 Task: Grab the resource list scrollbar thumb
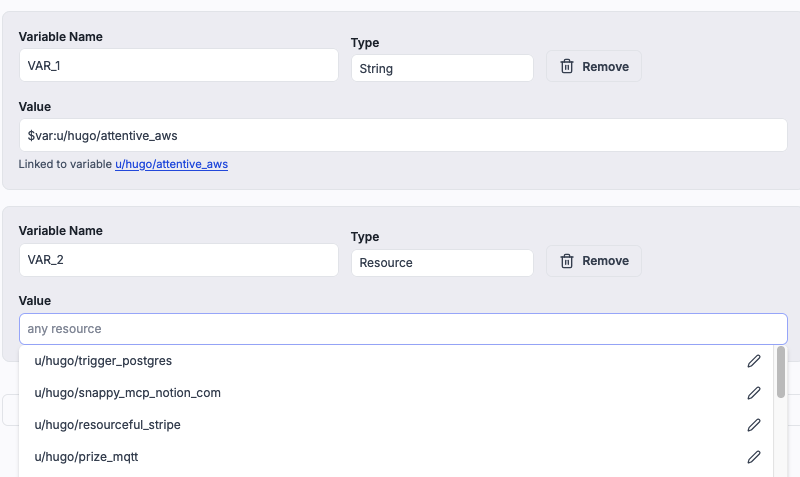780,371
